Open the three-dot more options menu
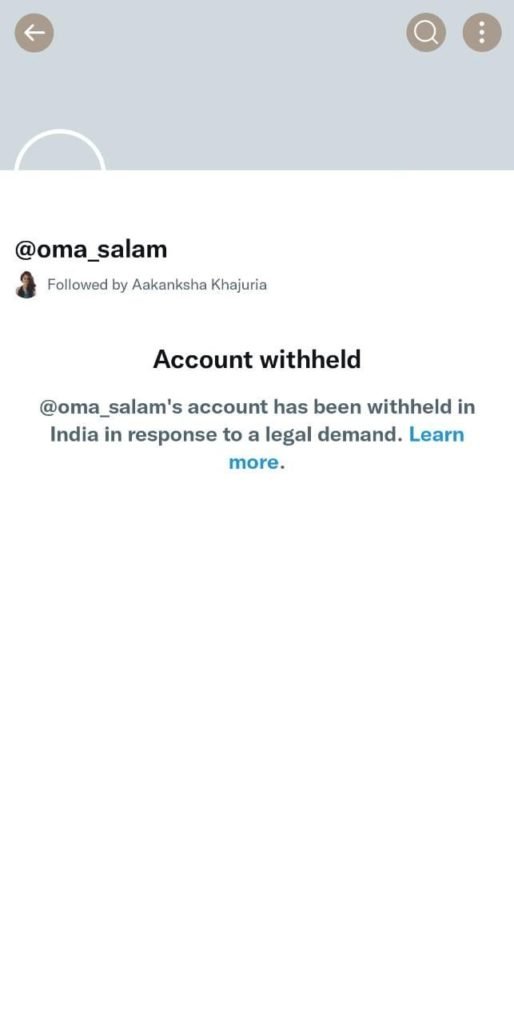Screen dimensions: 514x1024 (482, 33)
